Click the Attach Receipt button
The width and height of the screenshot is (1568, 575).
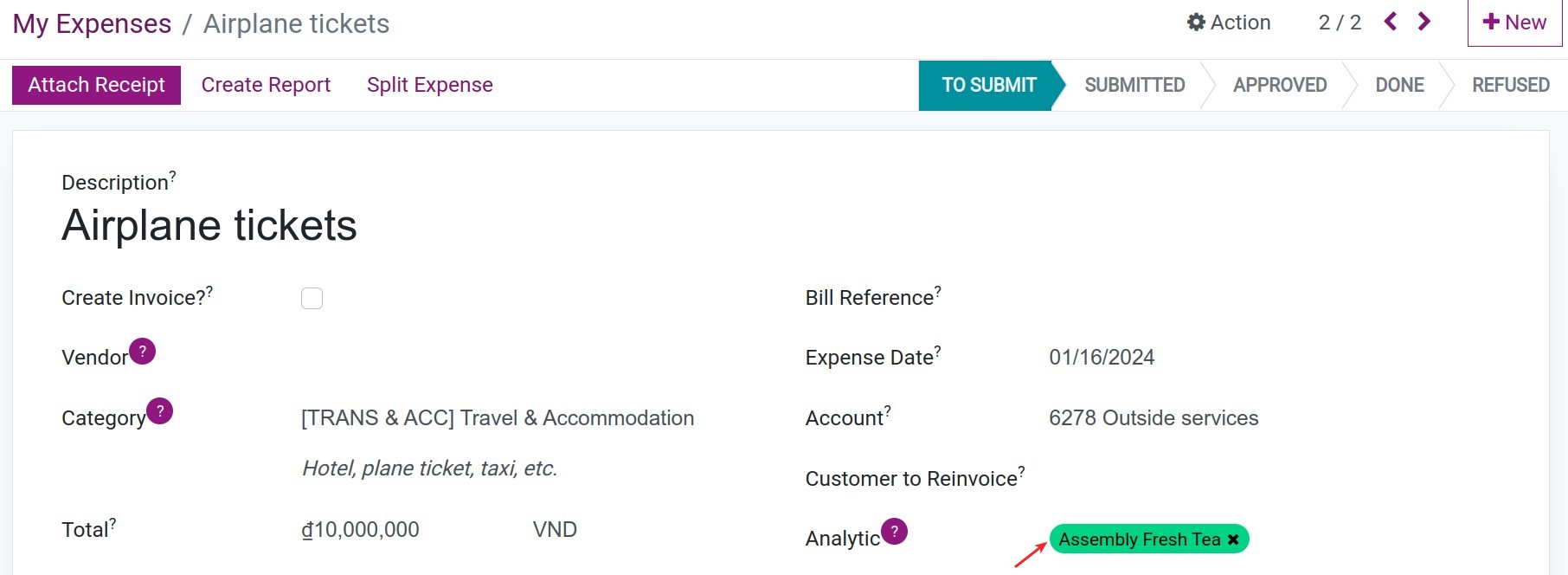click(x=95, y=84)
